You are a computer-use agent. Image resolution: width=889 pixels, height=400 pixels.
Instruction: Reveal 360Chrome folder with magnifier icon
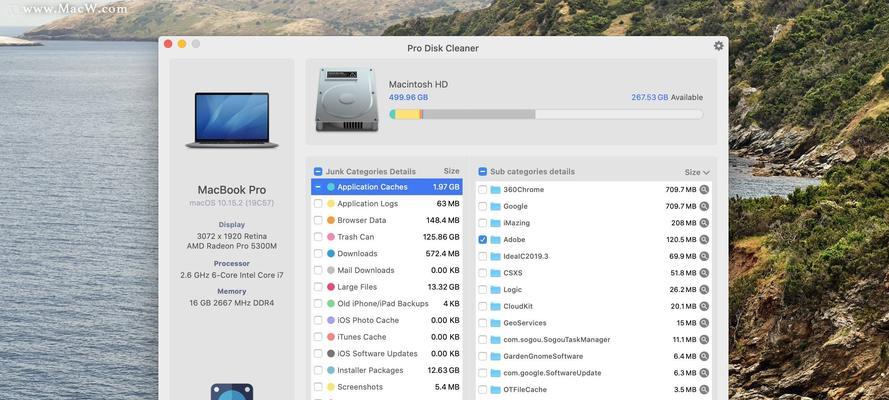point(704,190)
